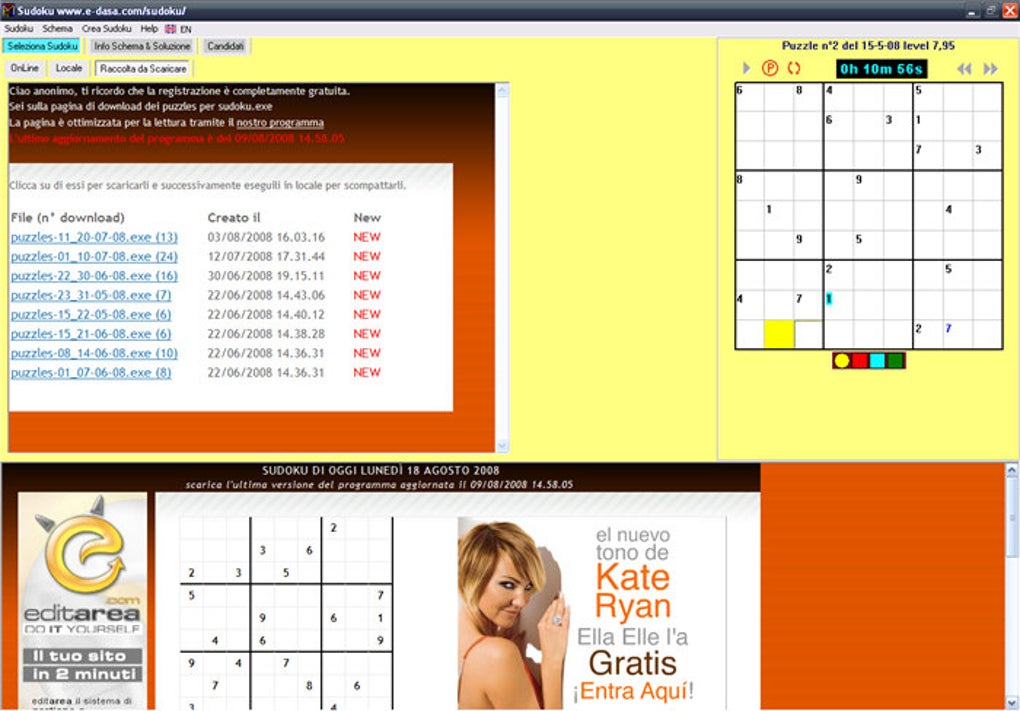Go to previous puzzle with rewind arrows
This screenshot has height=711, width=1020.
[964, 69]
